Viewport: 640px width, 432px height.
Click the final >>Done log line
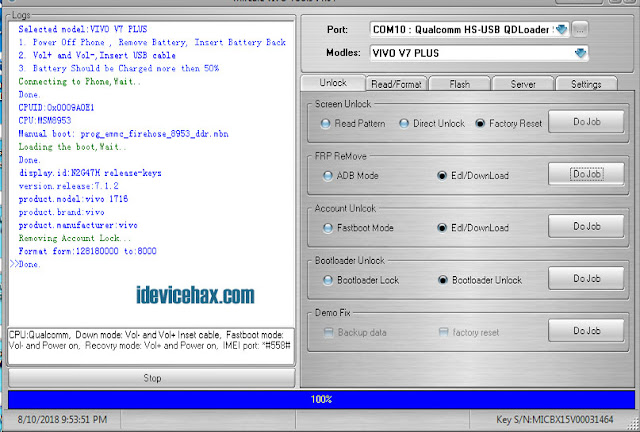(x=25, y=264)
